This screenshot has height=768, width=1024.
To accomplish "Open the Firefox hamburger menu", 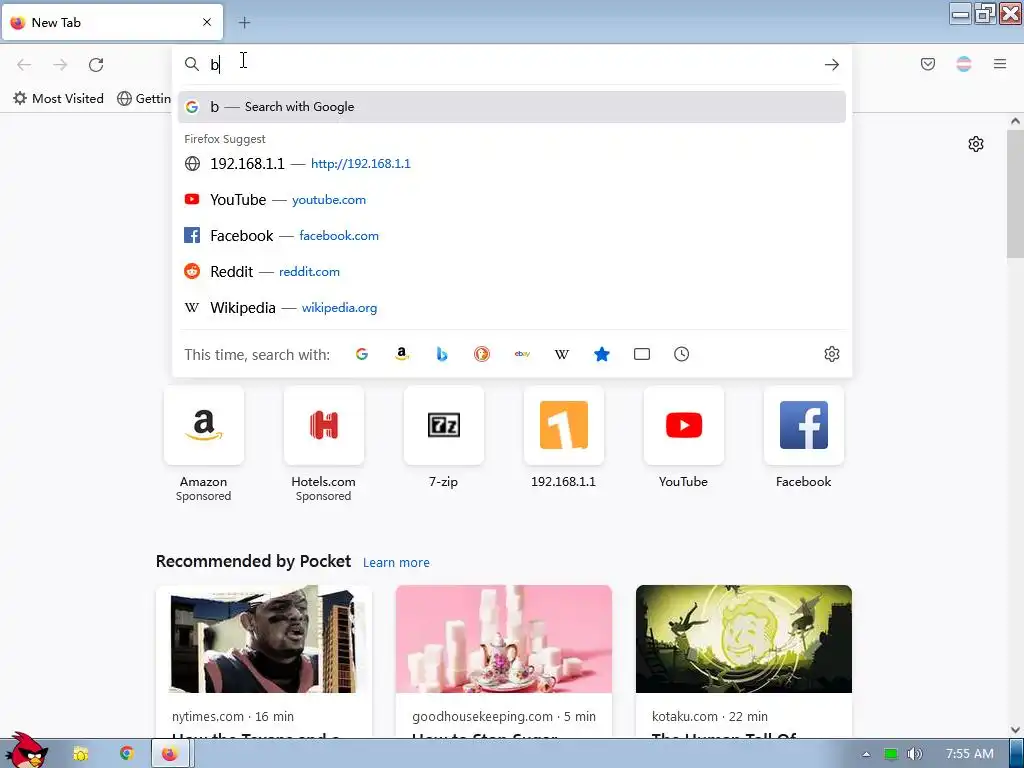I will [1000, 64].
